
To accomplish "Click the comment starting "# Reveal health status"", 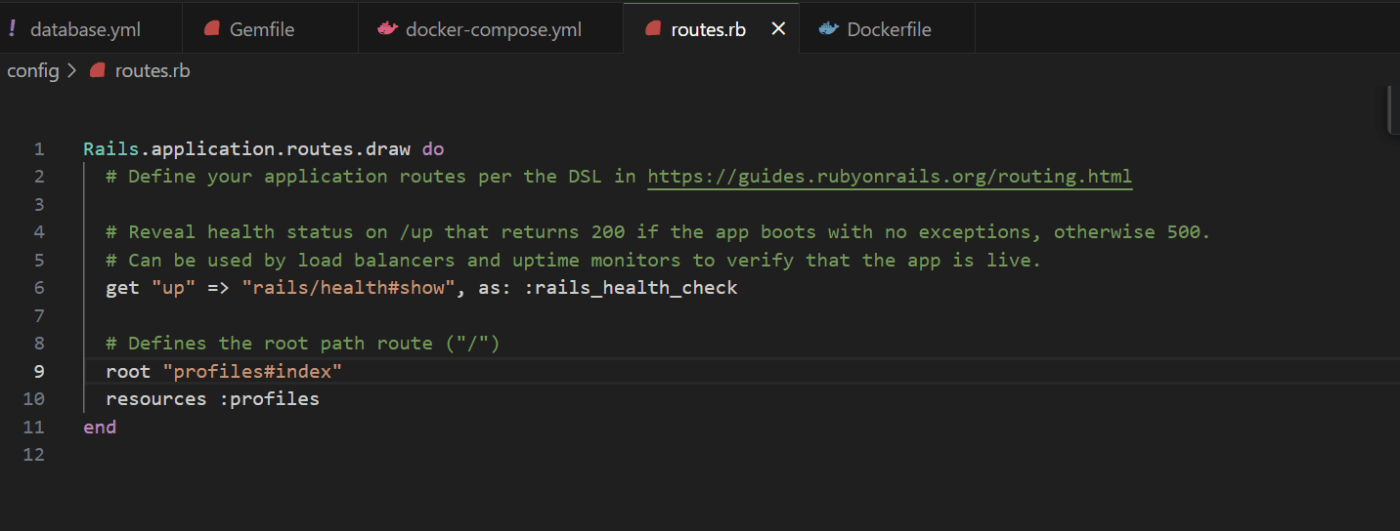I will click(x=658, y=232).
